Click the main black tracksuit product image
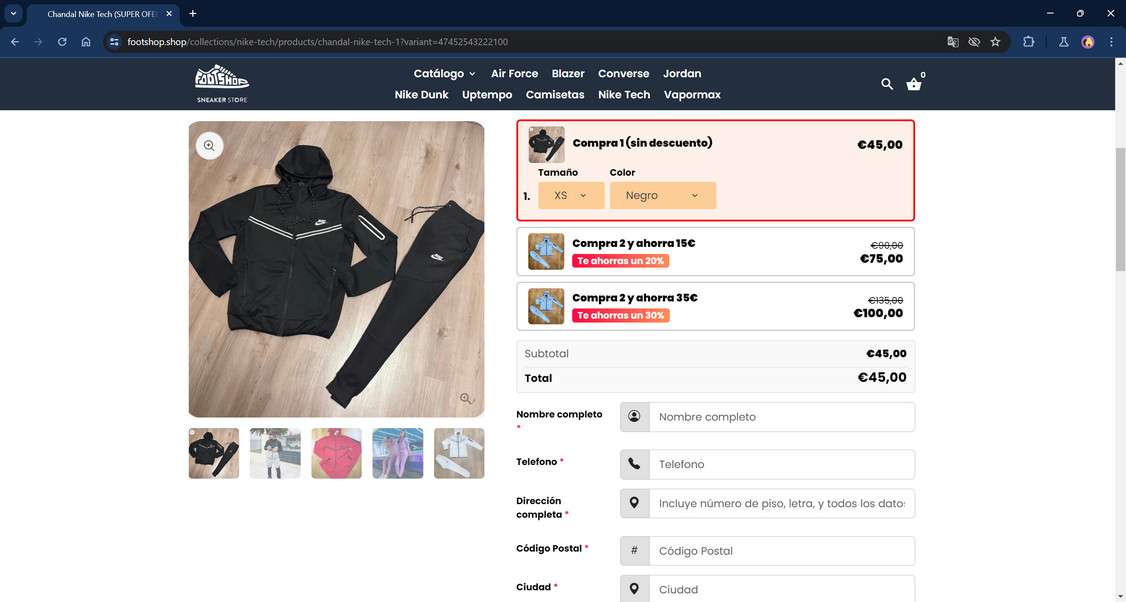This screenshot has height=602, width=1126. [336, 269]
